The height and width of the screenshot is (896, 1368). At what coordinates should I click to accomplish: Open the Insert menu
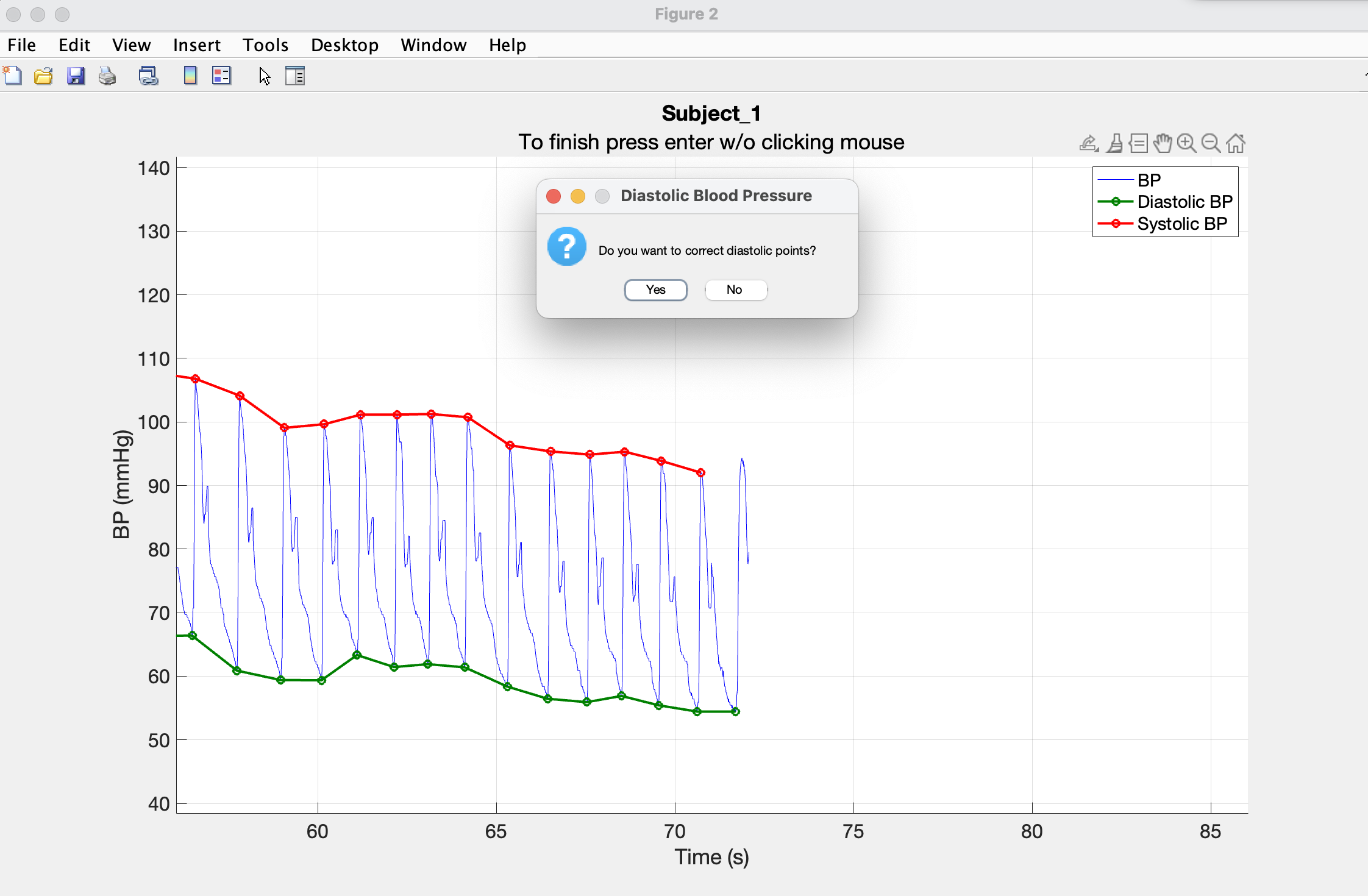[196, 45]
